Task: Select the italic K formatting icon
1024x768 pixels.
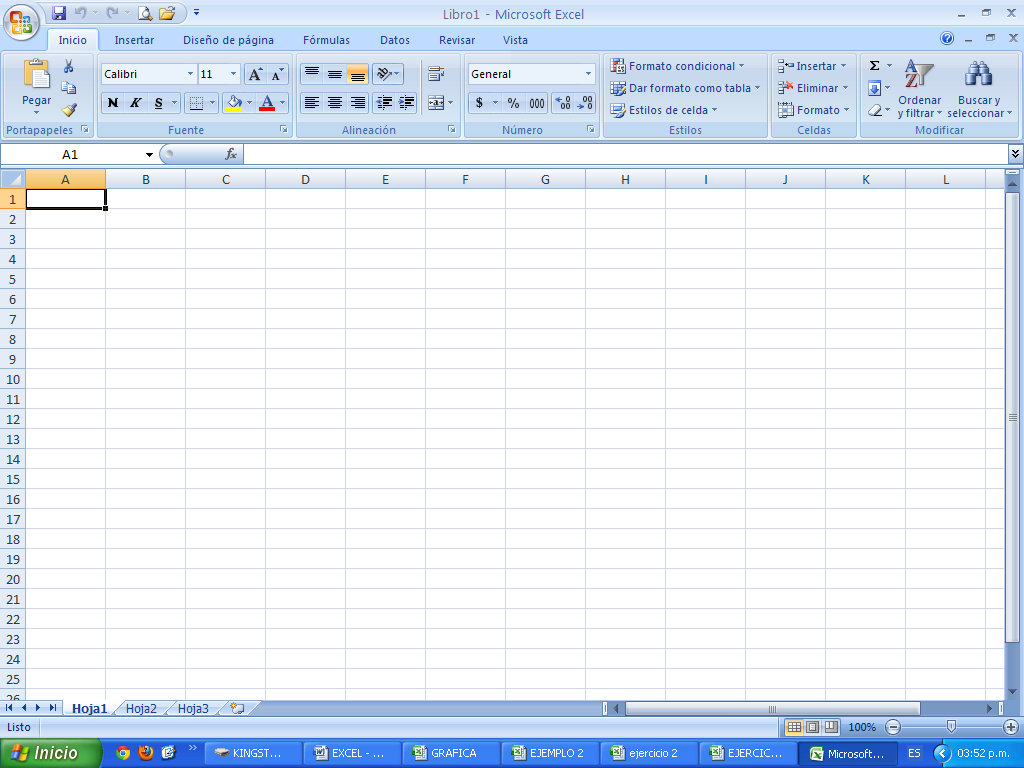Action: tap(135, 102)
